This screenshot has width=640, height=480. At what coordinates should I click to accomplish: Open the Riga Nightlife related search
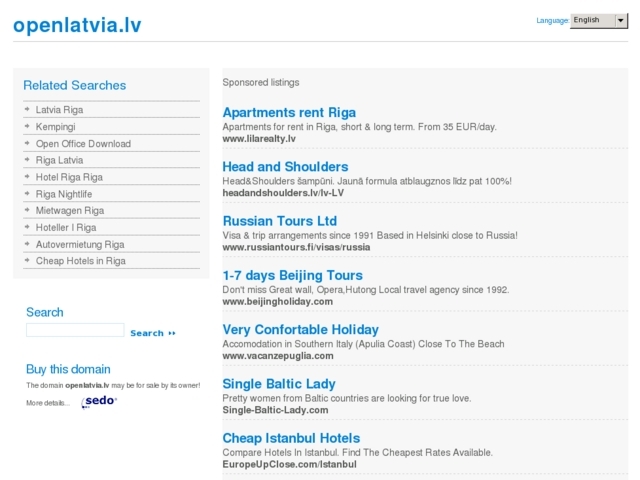pyautogui.click(x=64, y=194)
